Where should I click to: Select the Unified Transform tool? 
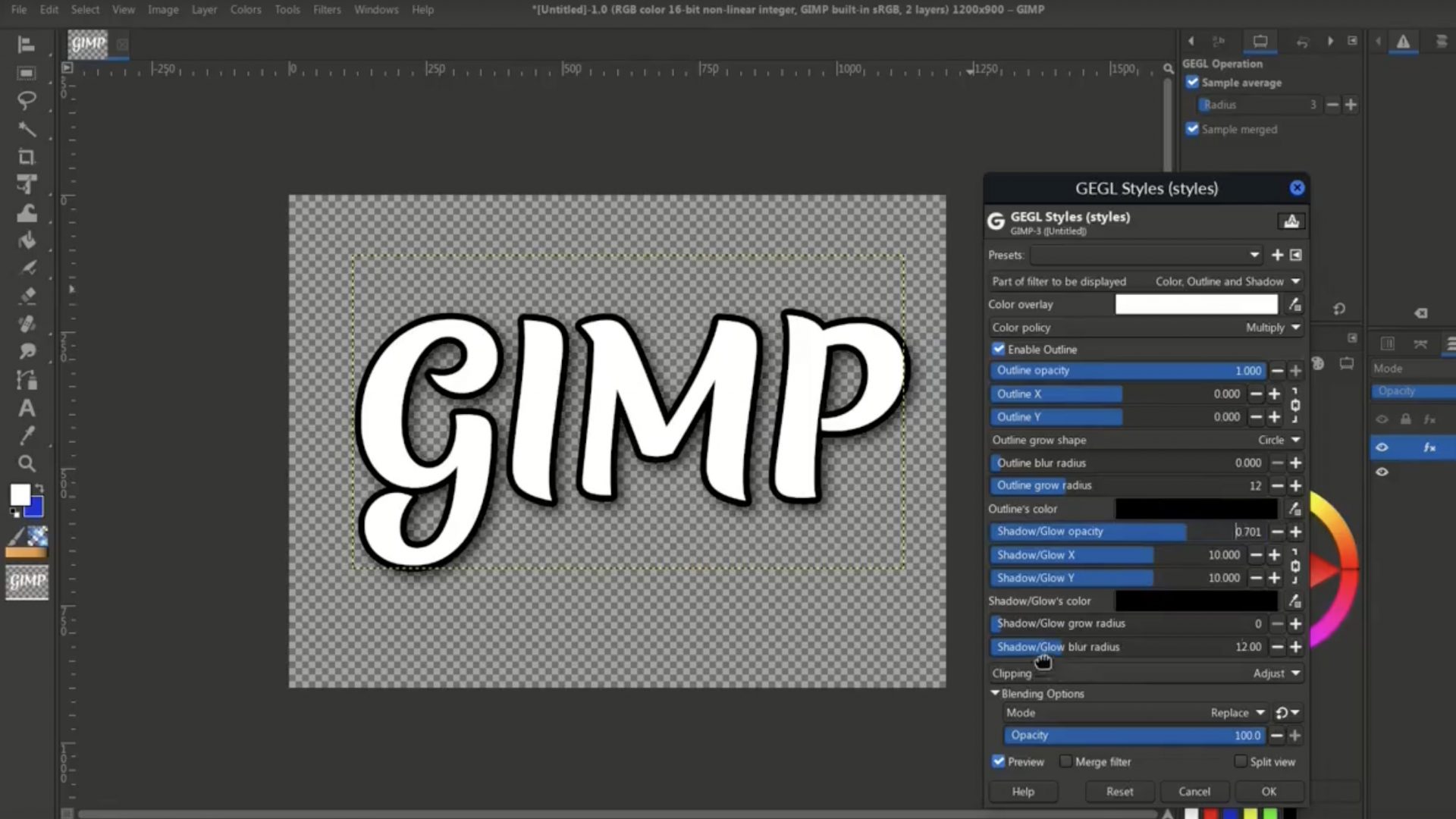click(27, 184)
